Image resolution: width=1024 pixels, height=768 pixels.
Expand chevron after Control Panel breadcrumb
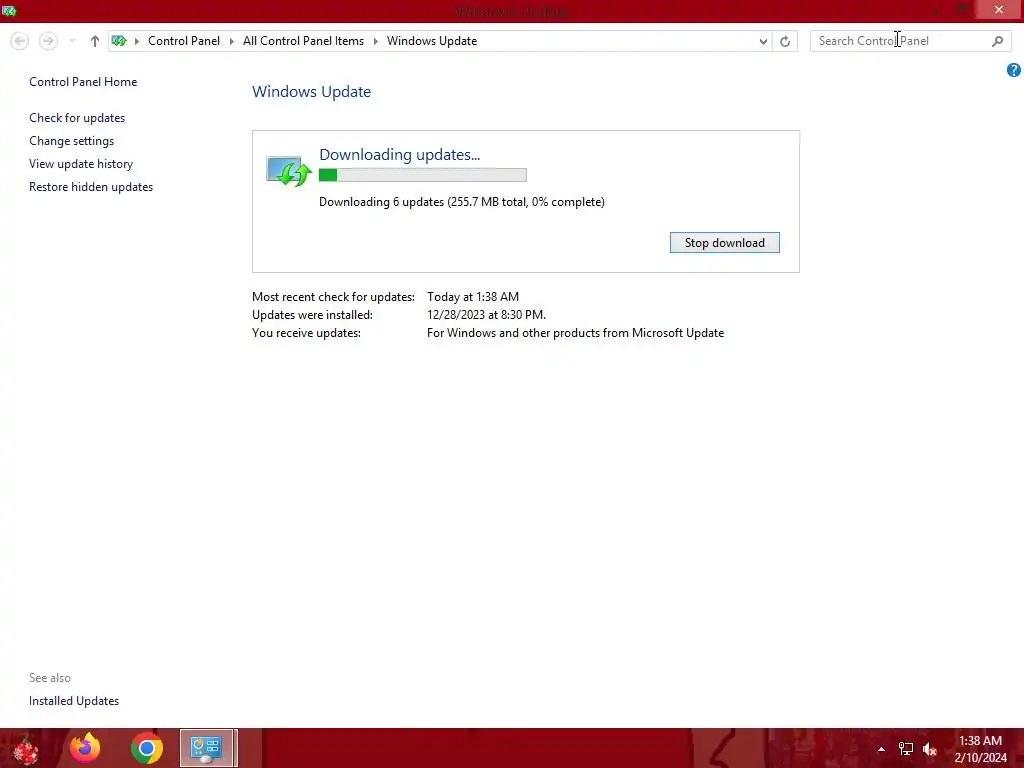pyautogui.click(x=231, y=41)
